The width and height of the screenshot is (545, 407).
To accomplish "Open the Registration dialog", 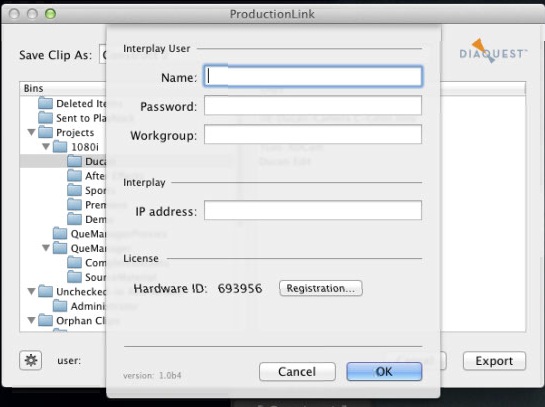I will pos(320,288).
